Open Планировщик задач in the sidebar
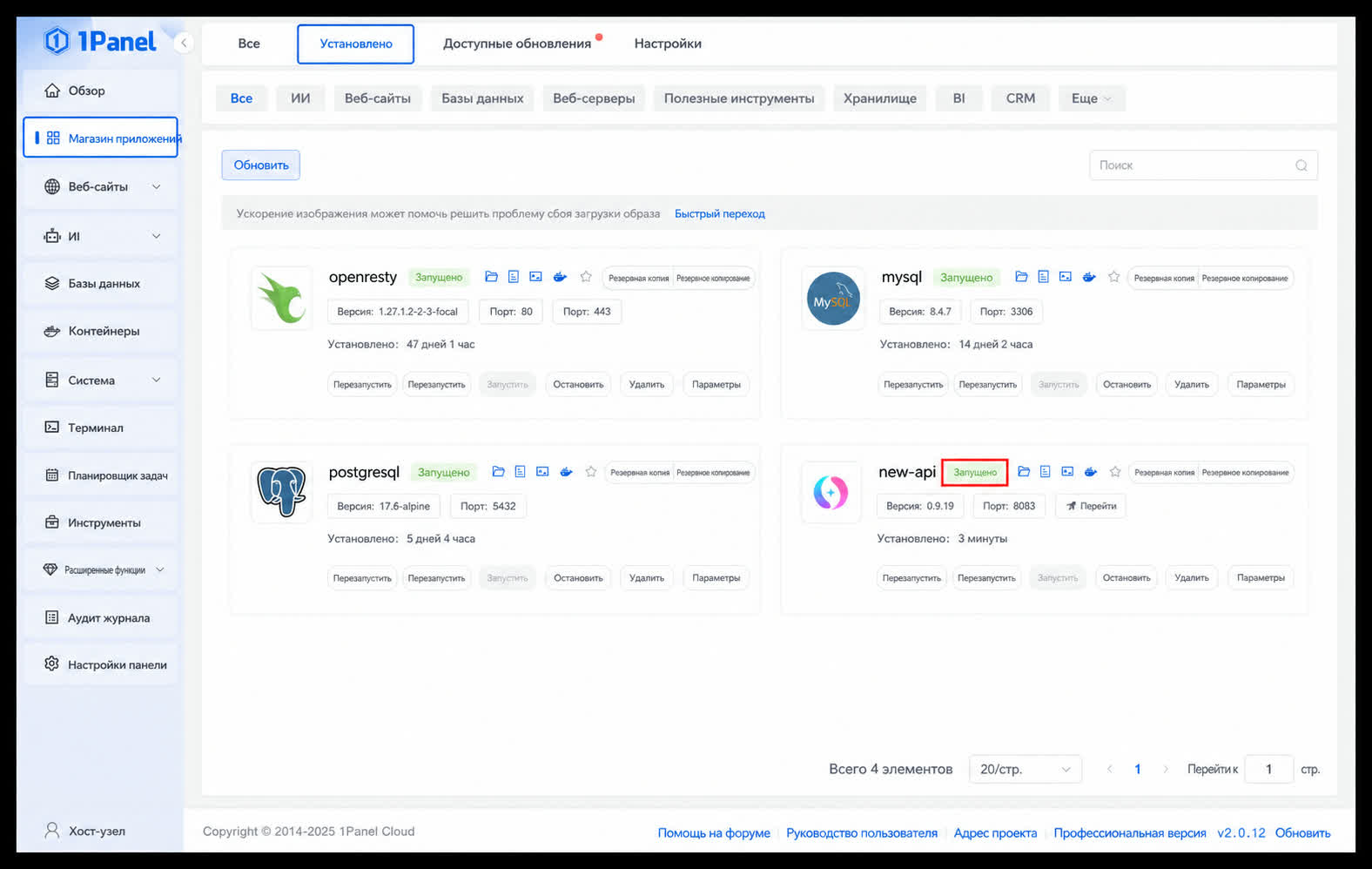 [x=101, y=475]
